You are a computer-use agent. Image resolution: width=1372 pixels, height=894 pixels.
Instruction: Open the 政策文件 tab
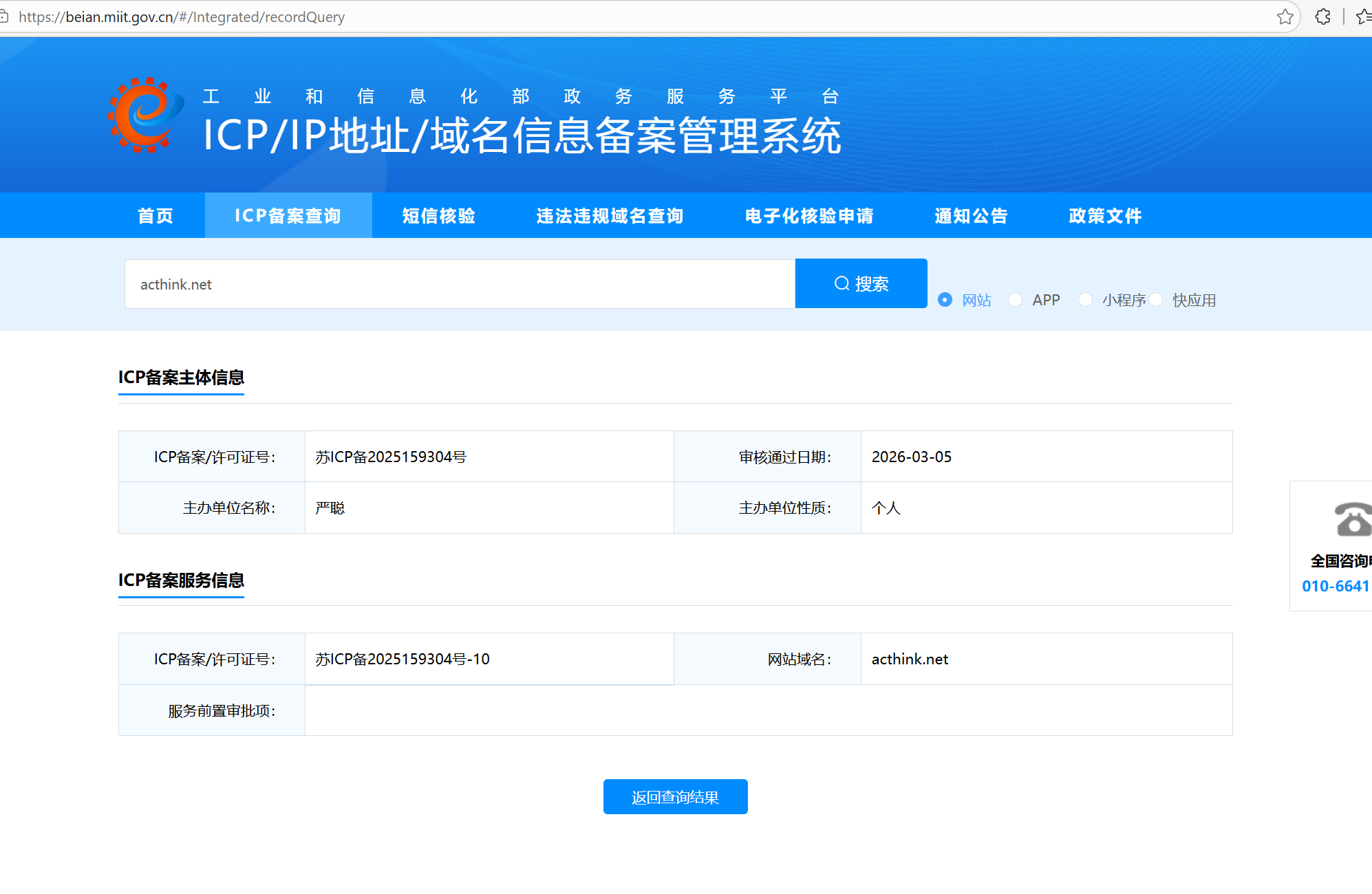1105,216
